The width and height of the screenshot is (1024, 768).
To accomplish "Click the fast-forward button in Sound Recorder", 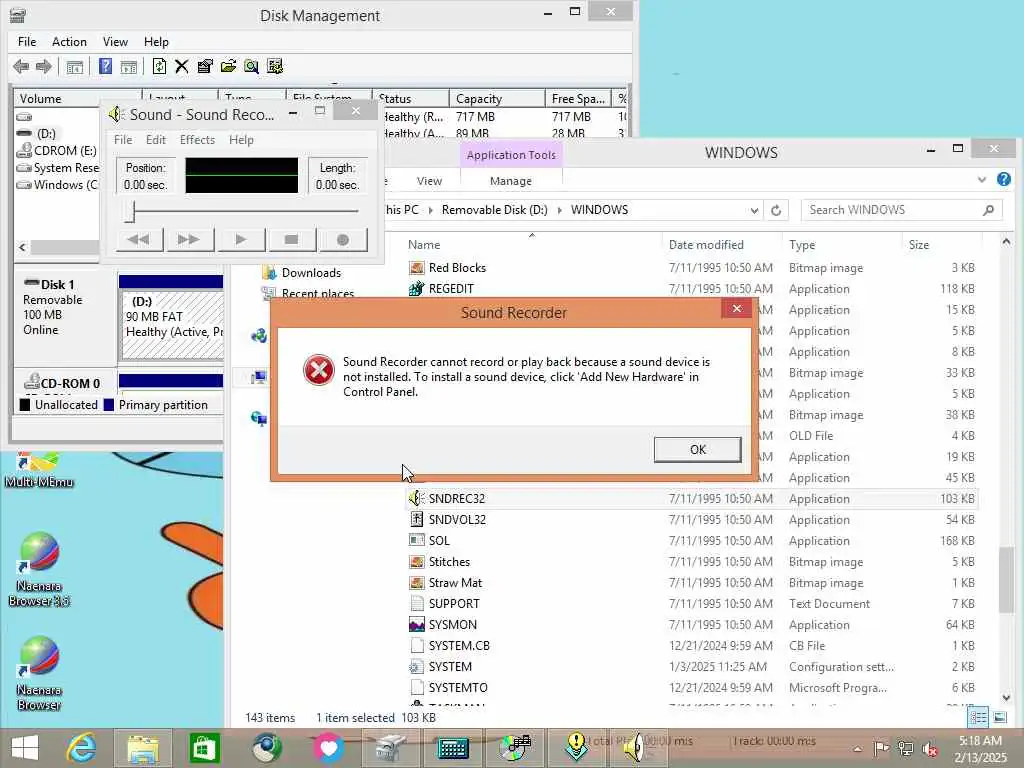I will pos(189,240).
